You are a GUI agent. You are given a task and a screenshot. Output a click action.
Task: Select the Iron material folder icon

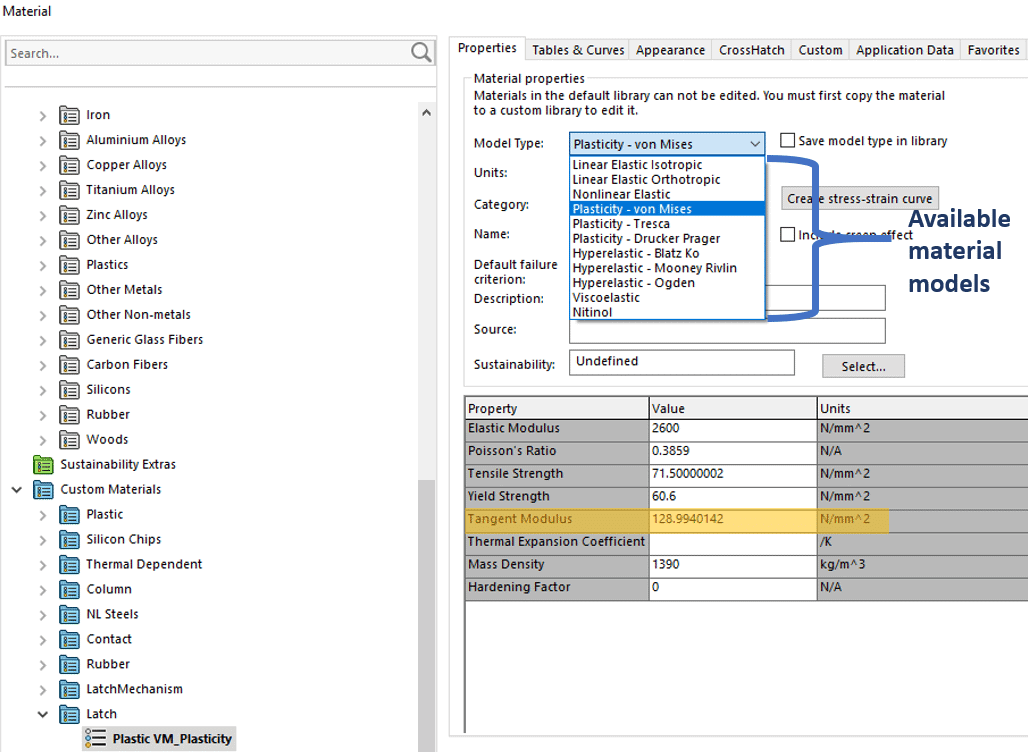tap(69, 115)
